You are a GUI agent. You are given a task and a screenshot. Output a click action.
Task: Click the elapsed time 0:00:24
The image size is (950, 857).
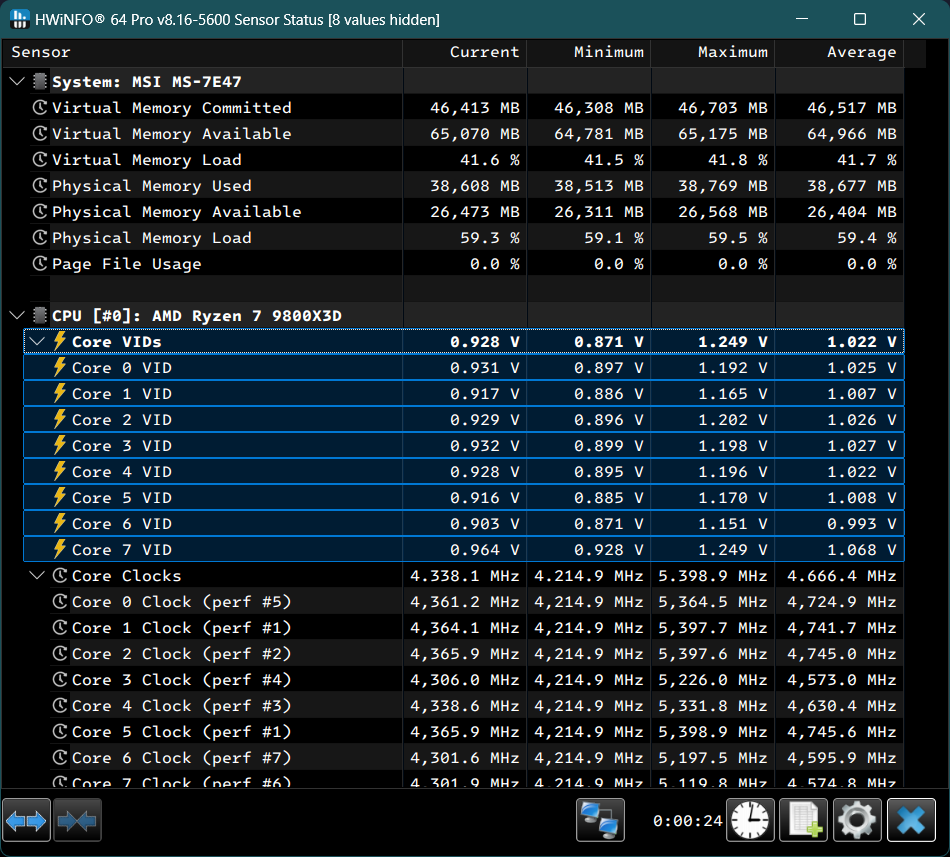[x=688, y=821]
